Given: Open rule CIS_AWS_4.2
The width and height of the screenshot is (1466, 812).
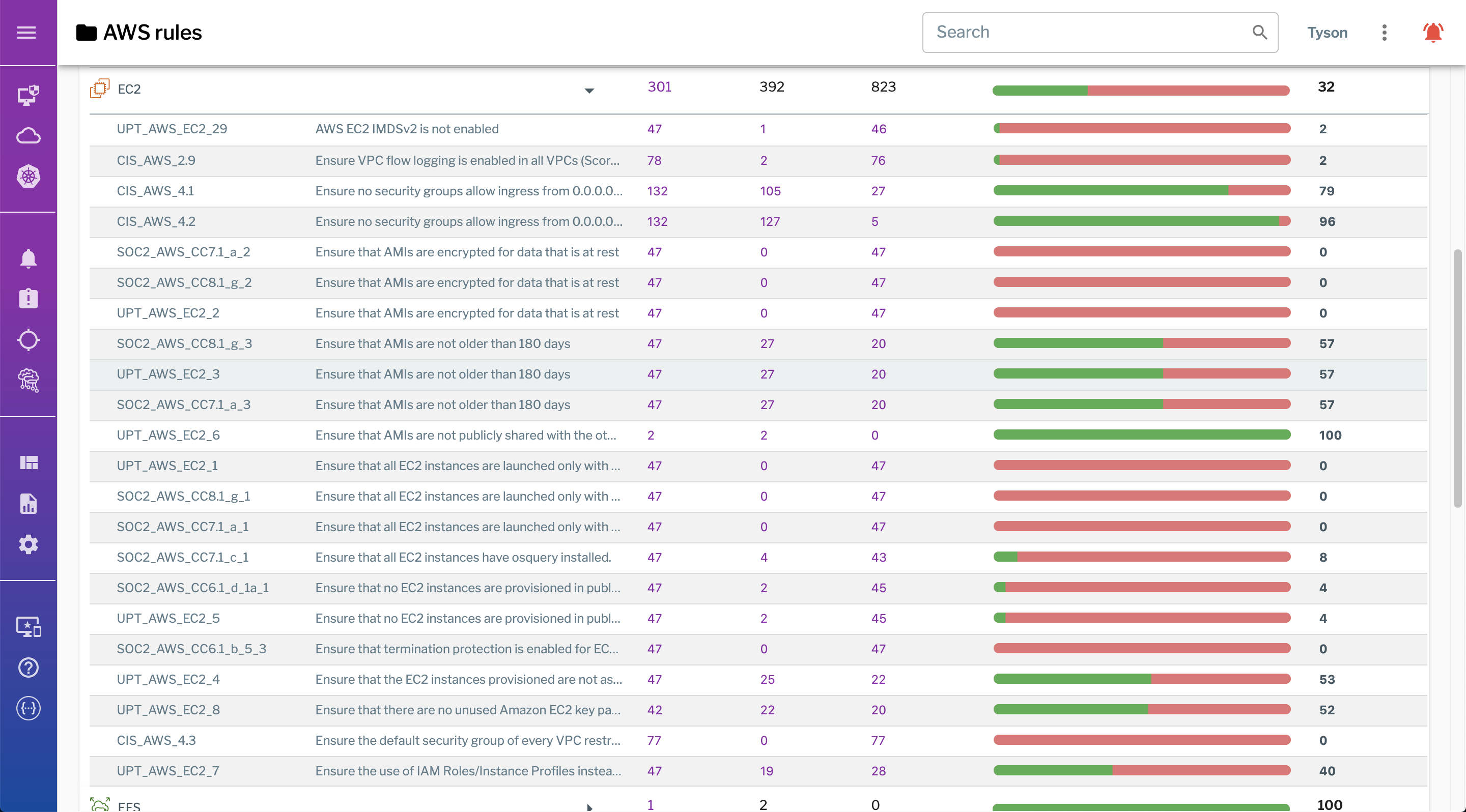Looking at the screenshot, I should tap(156, 222).
